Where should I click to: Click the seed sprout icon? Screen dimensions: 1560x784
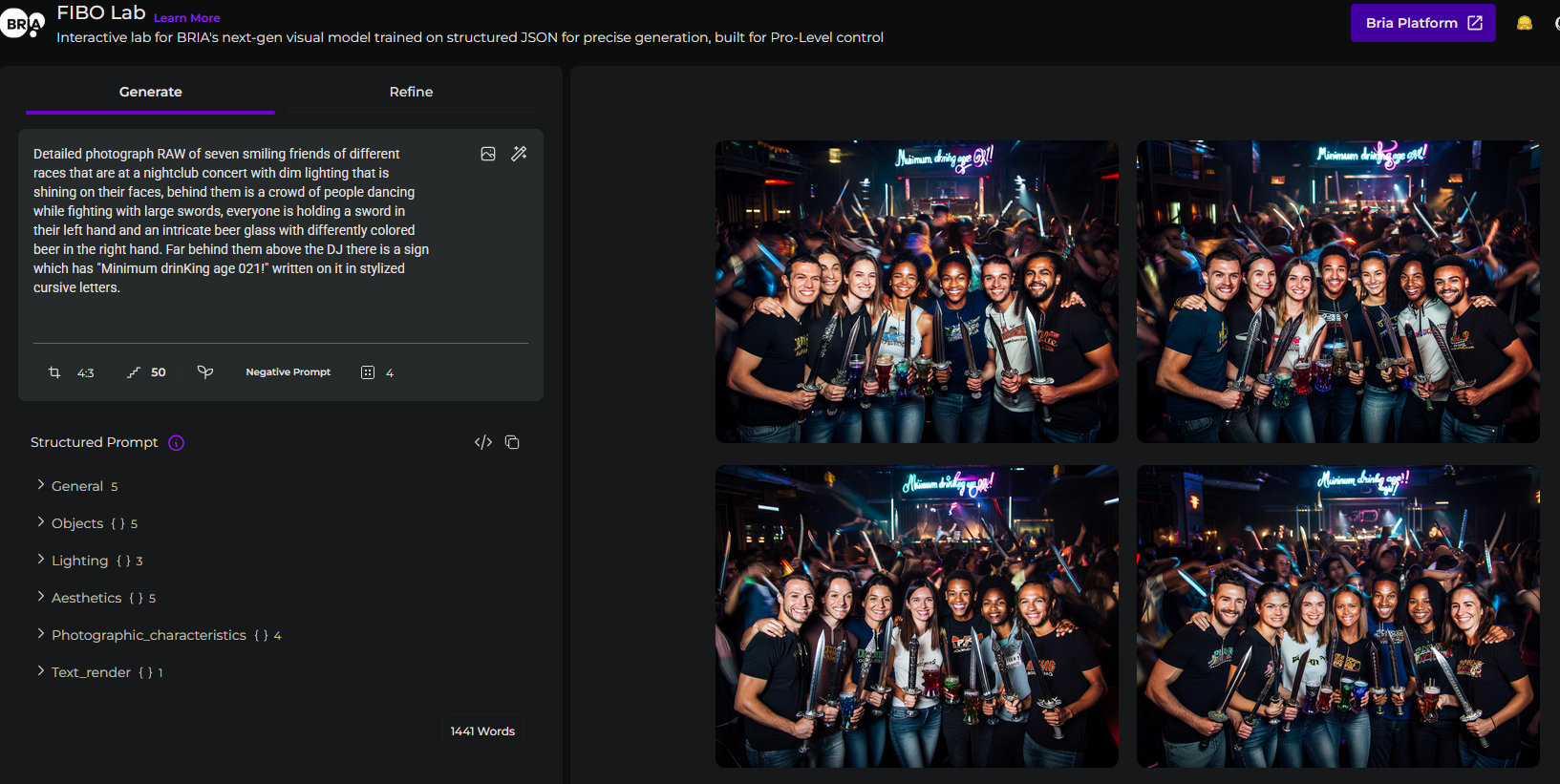click(x=205, y=372)
